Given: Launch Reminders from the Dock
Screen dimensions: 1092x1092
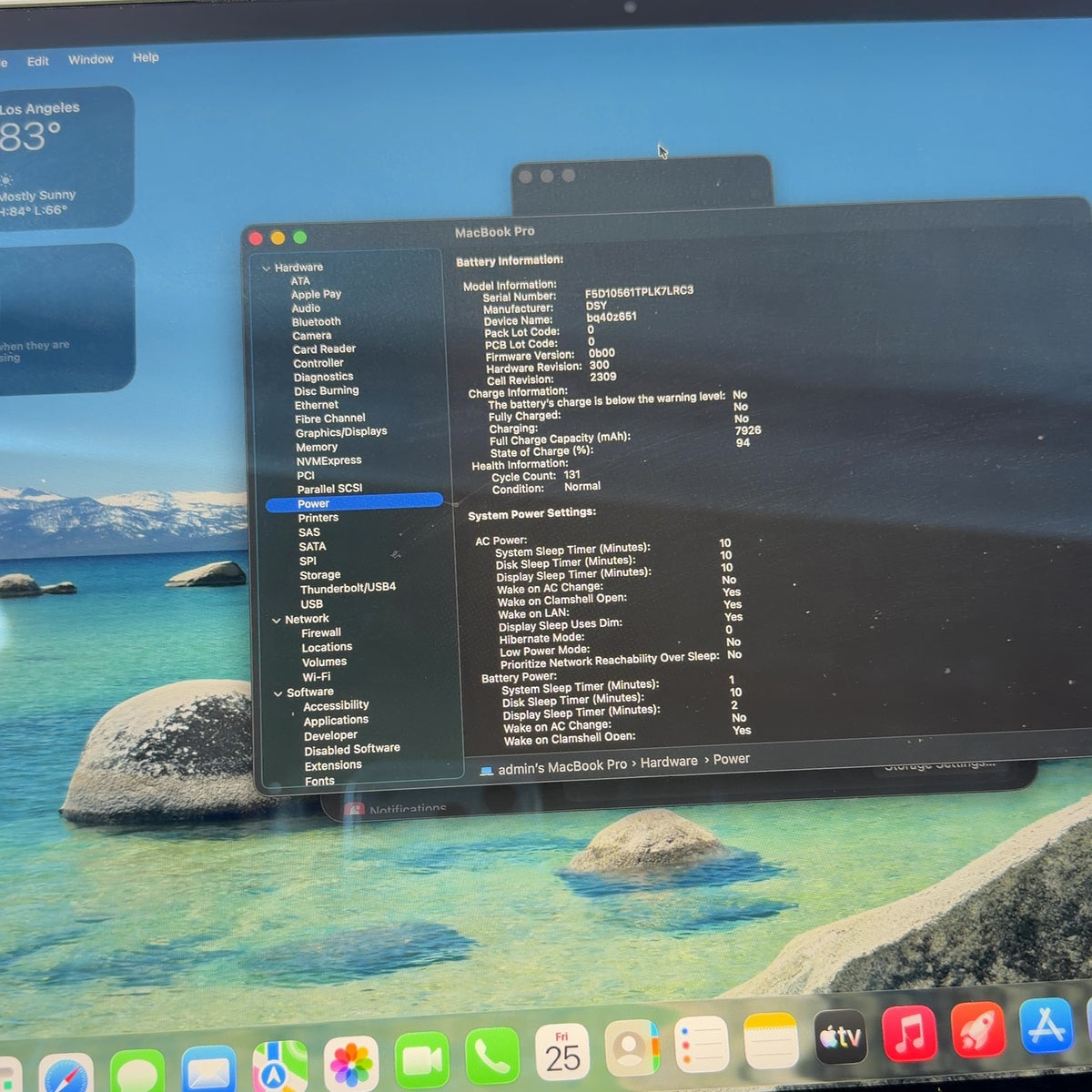Looking at the screenshot, I should [702, 1044].
